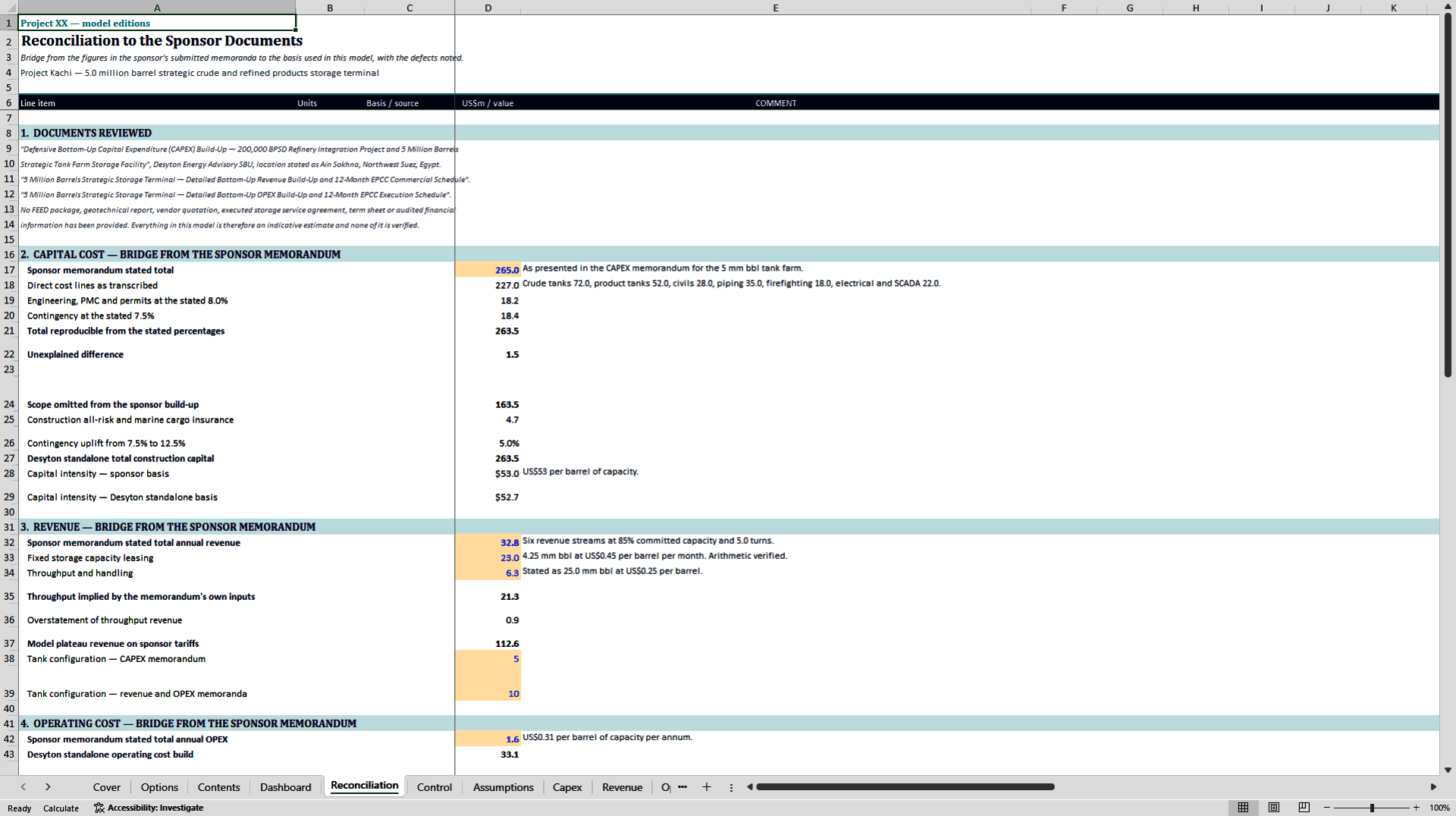Click the '2. CAPITAL COST' section heading
The image size is (1456, 816).
pyautogui.click(x=180, y=254)
